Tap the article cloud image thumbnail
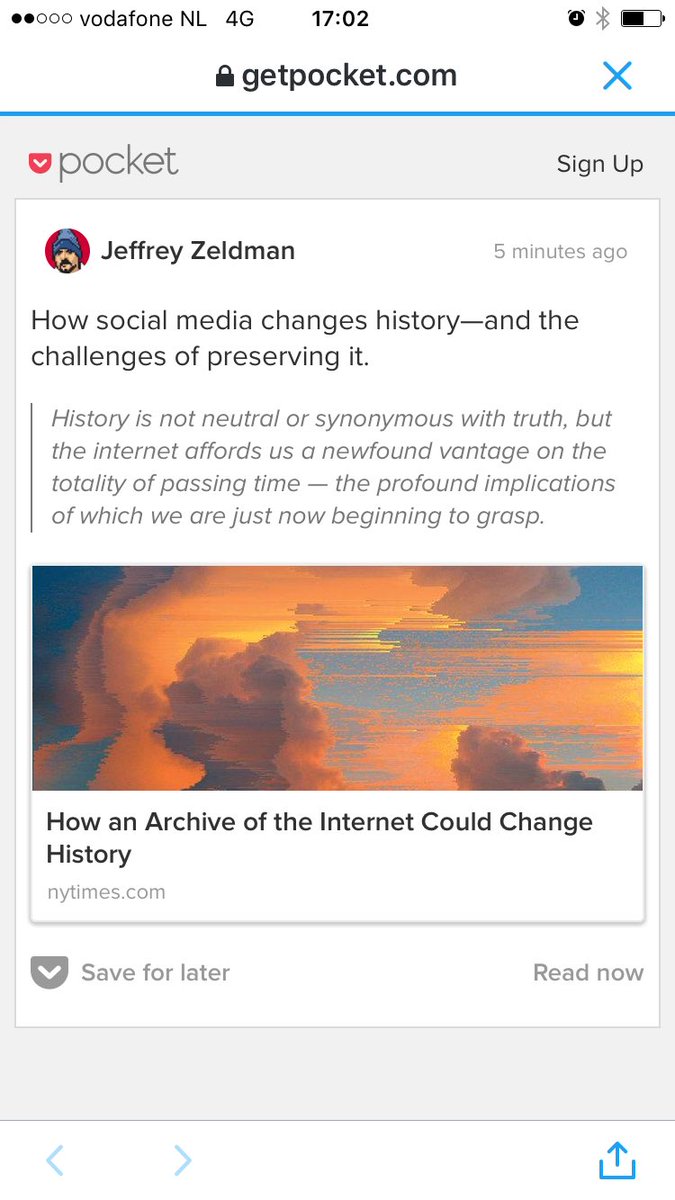This screenshot has width=675, height=1200. [x=337, y=678]
